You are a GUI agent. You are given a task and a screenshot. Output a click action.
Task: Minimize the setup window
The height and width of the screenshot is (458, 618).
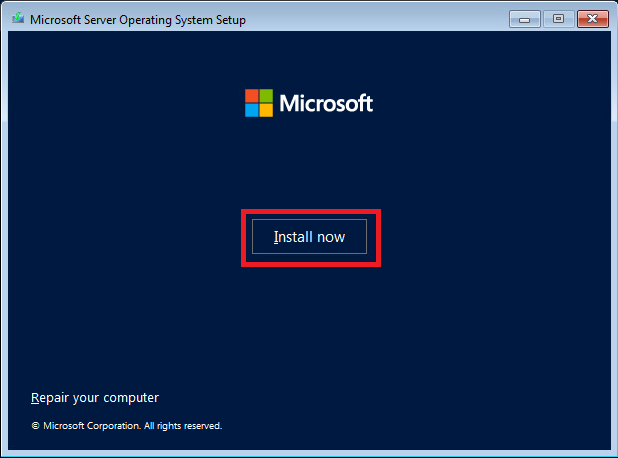pos(523,19)
